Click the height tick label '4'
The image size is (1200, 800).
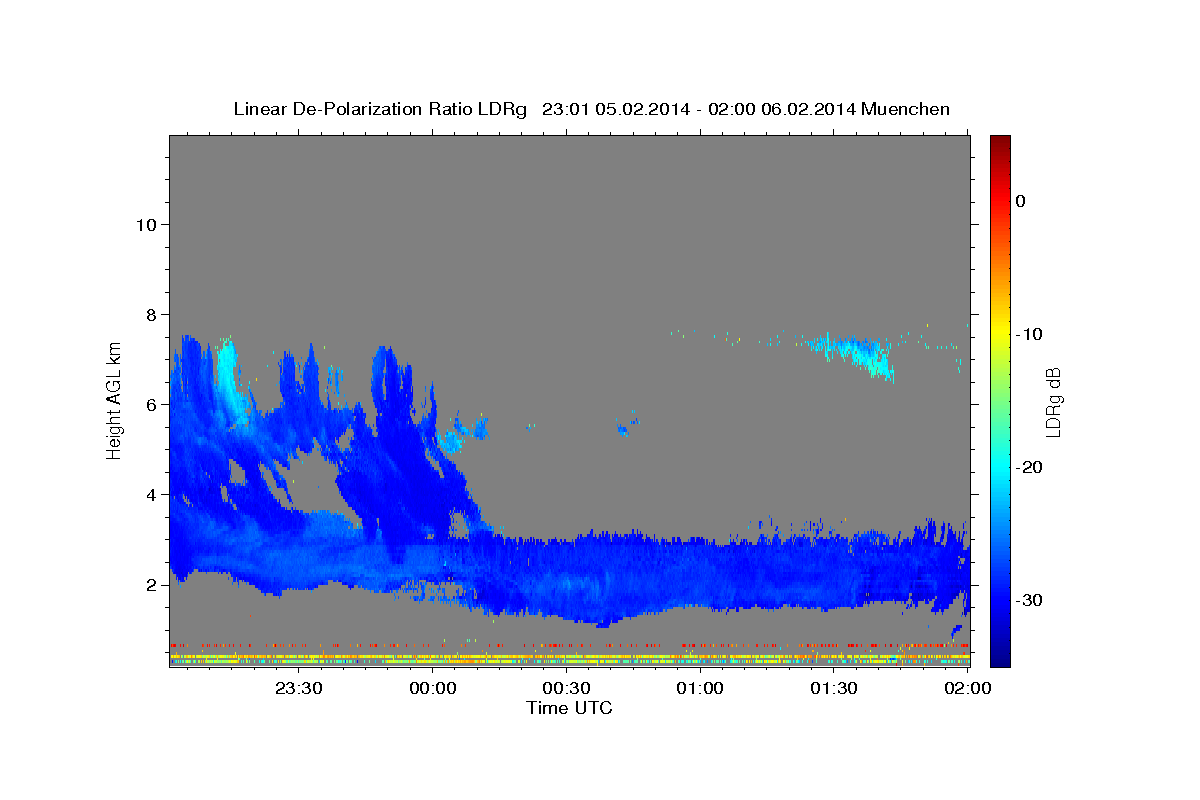point(152,494)
